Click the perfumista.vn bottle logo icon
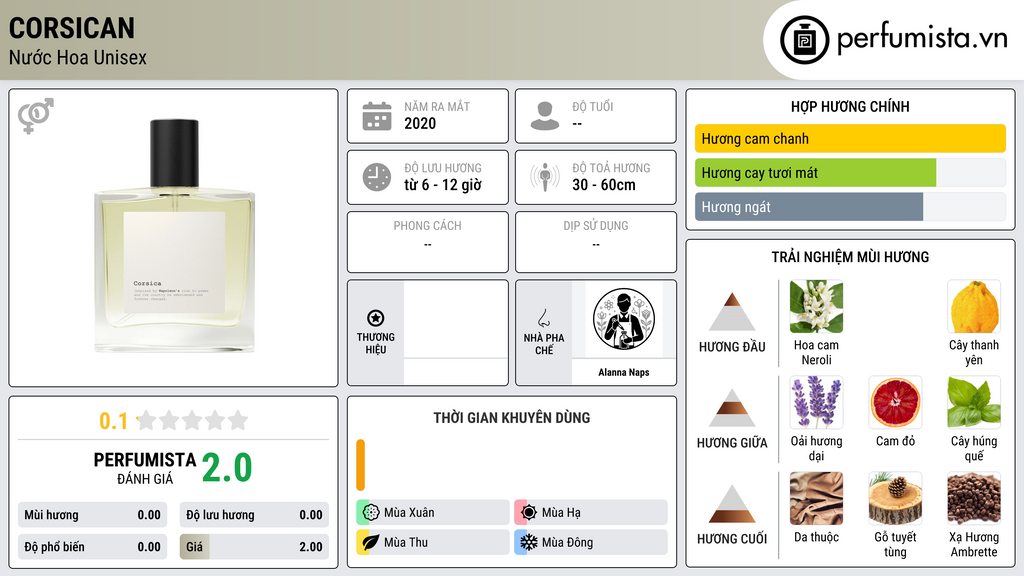The width and height of the screenshot is (1024, 576). [804, 40]
